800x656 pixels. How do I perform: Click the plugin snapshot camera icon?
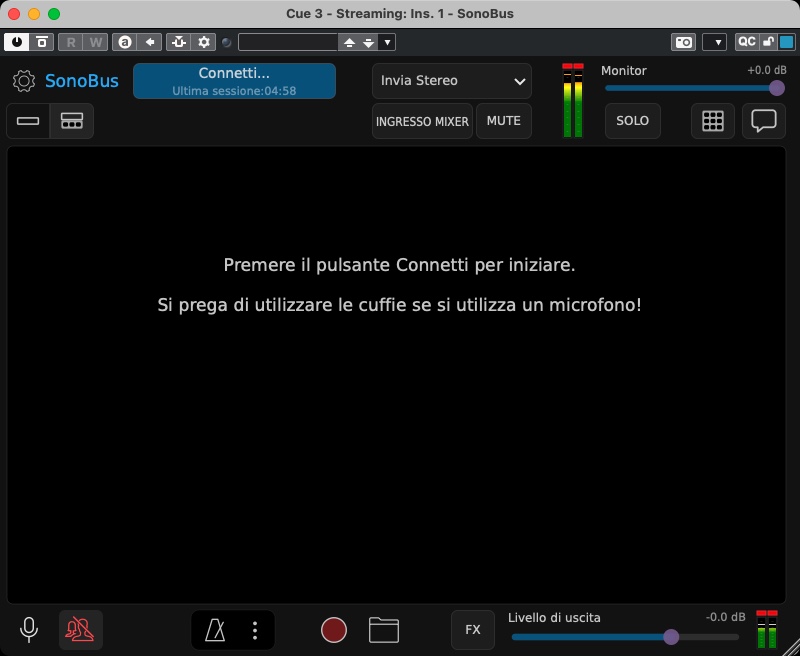tap(684, 42)
